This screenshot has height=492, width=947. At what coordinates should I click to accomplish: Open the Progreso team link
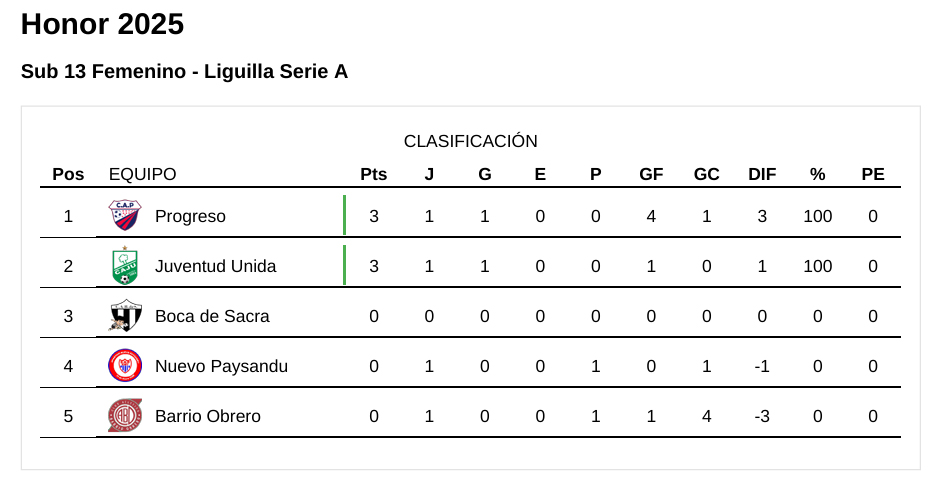click(x=190, y=216)
